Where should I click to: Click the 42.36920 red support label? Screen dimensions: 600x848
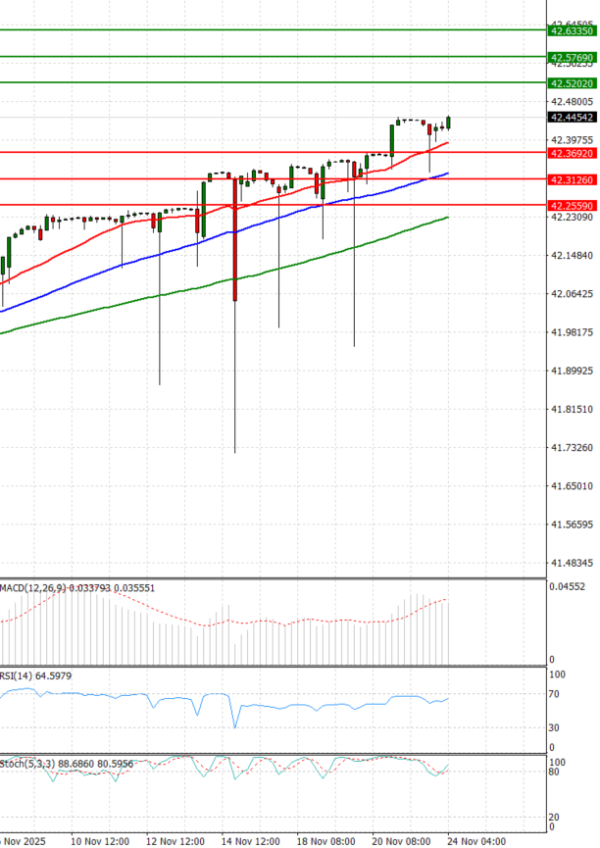pyautogui.click(x=572, y=153)
